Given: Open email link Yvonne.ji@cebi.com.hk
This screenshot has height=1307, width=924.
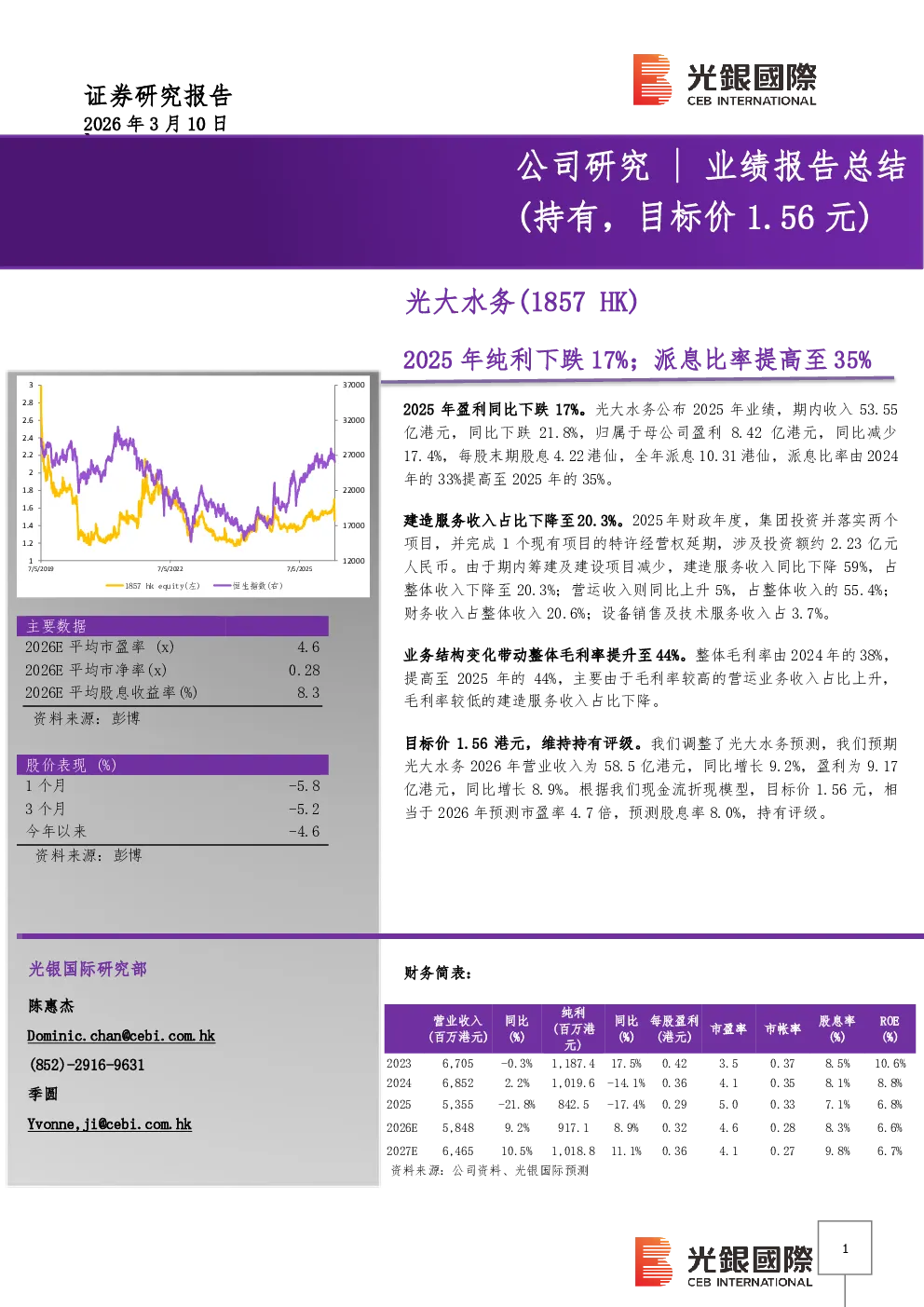Looking at the screenshot, I should click(109, 1124).
